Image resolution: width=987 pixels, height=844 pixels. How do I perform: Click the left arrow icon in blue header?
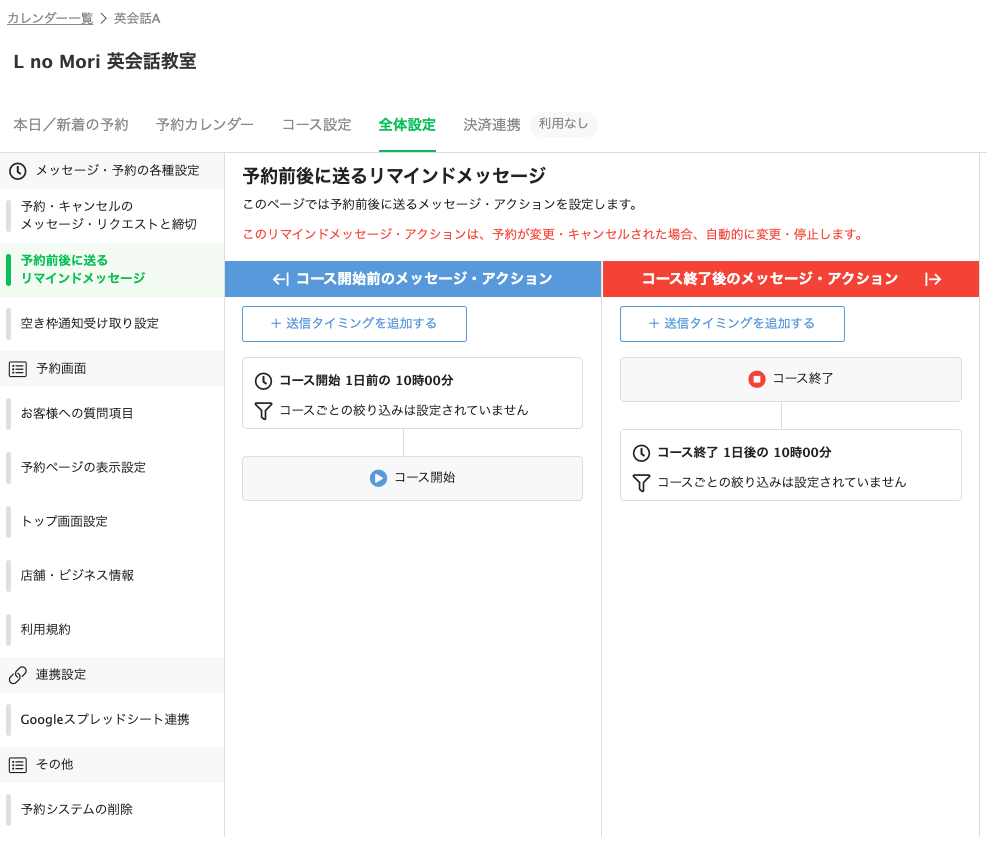pos(280,279)
